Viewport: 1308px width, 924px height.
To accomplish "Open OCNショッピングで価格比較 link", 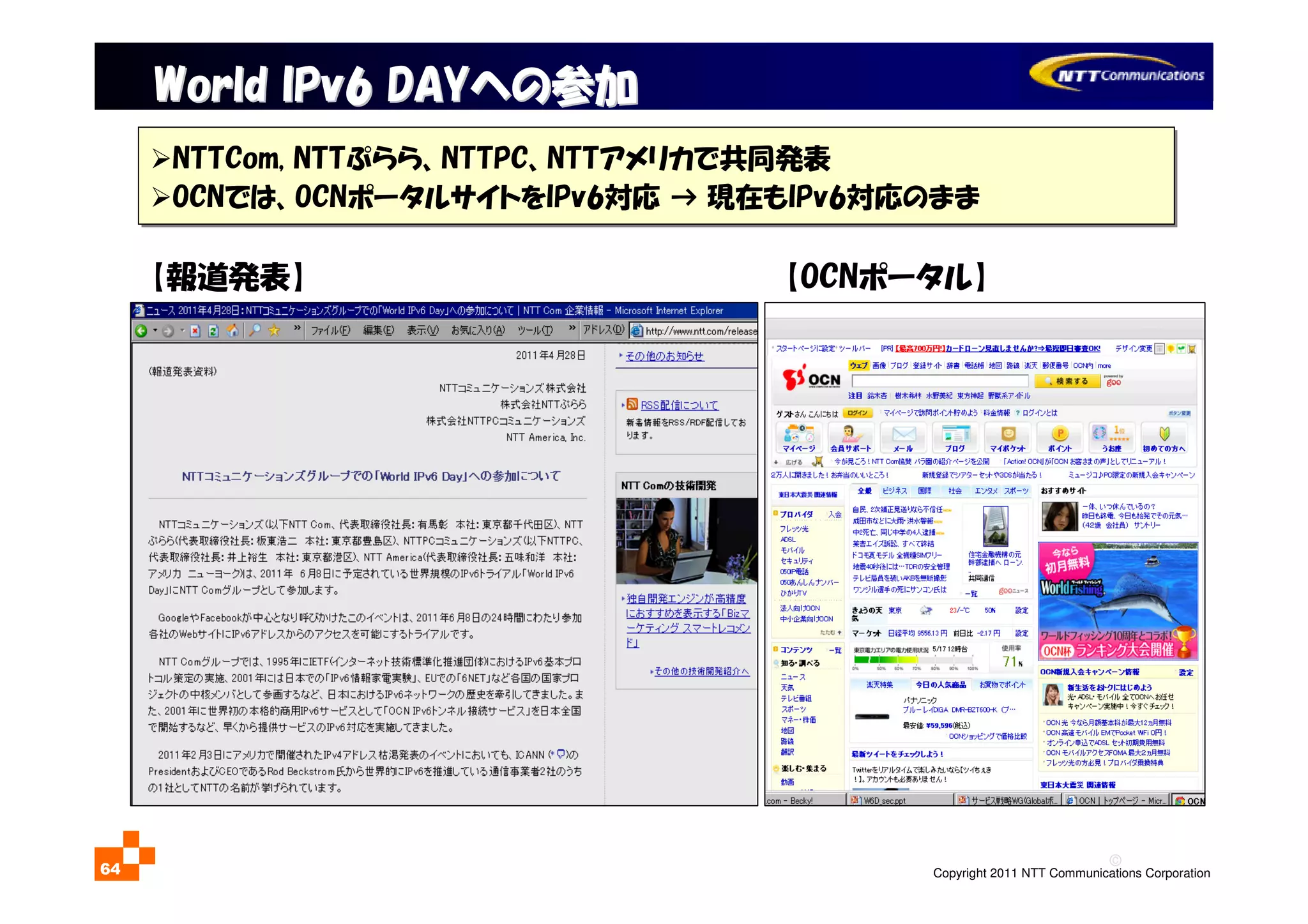I will tap(988, 736).
